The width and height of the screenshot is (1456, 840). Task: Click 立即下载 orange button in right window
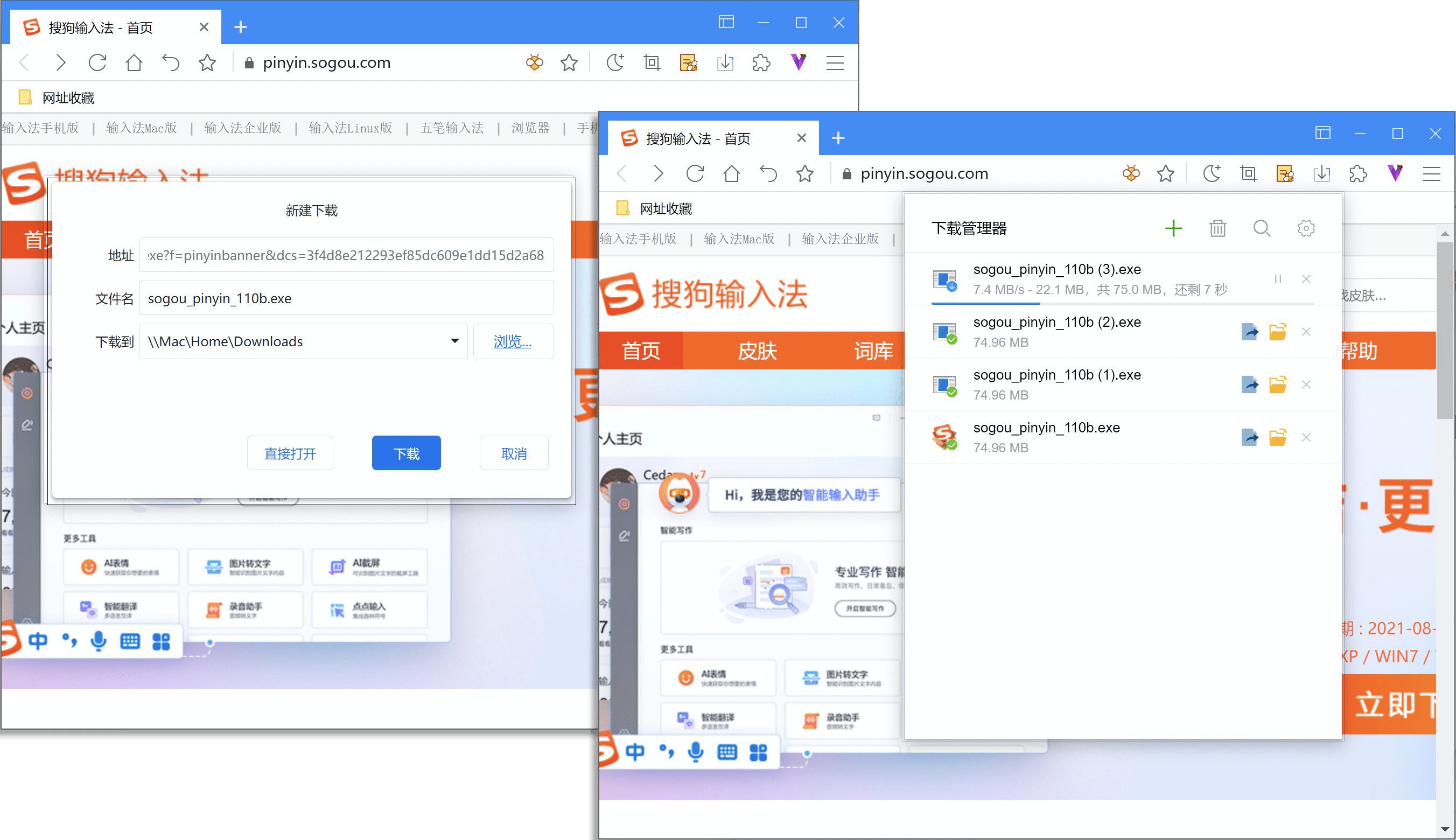1389,704
